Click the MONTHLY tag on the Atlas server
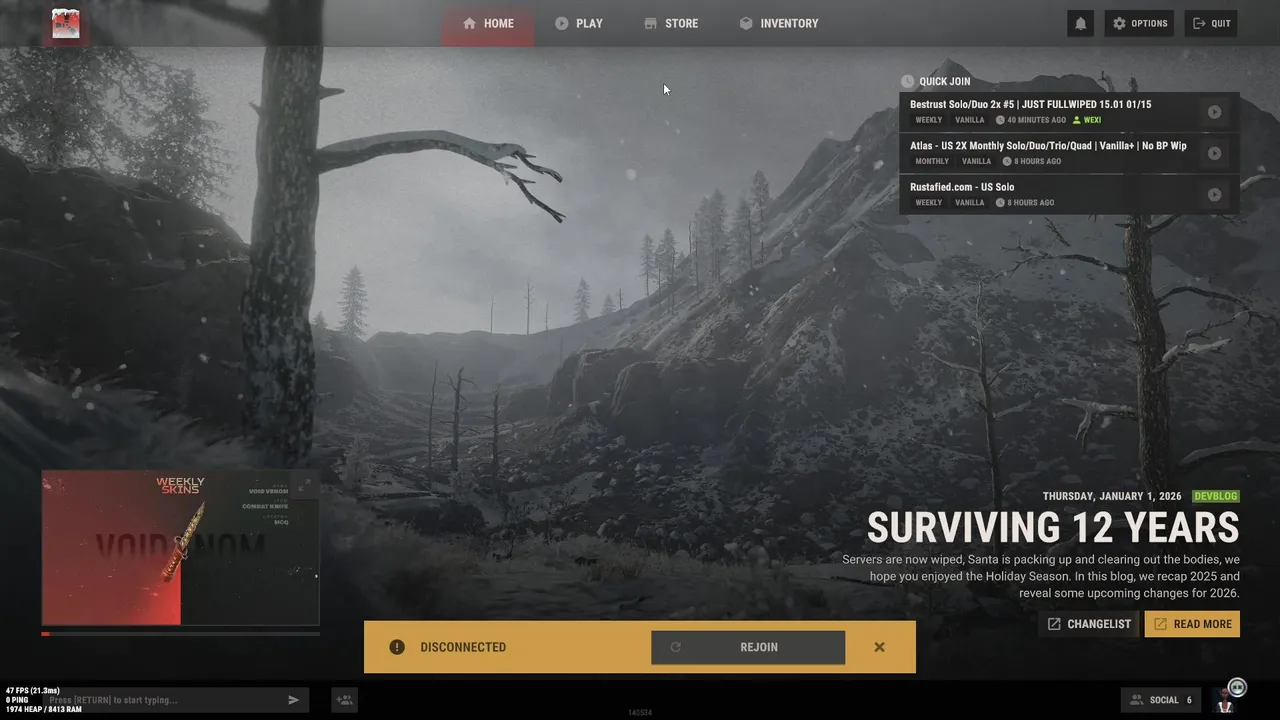The width and height of the screenshot is (1280, 720). coord(932,161)
